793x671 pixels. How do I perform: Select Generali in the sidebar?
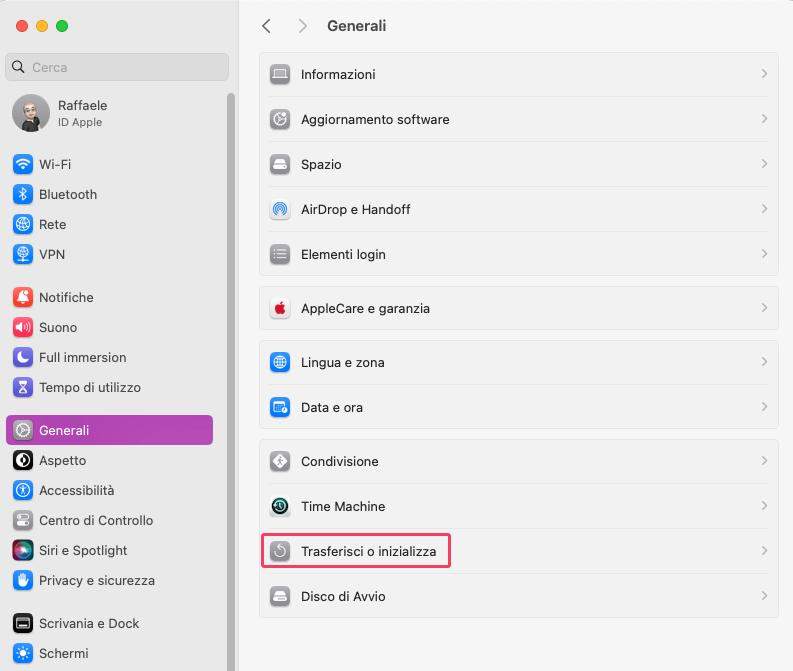tap(109, 430)
